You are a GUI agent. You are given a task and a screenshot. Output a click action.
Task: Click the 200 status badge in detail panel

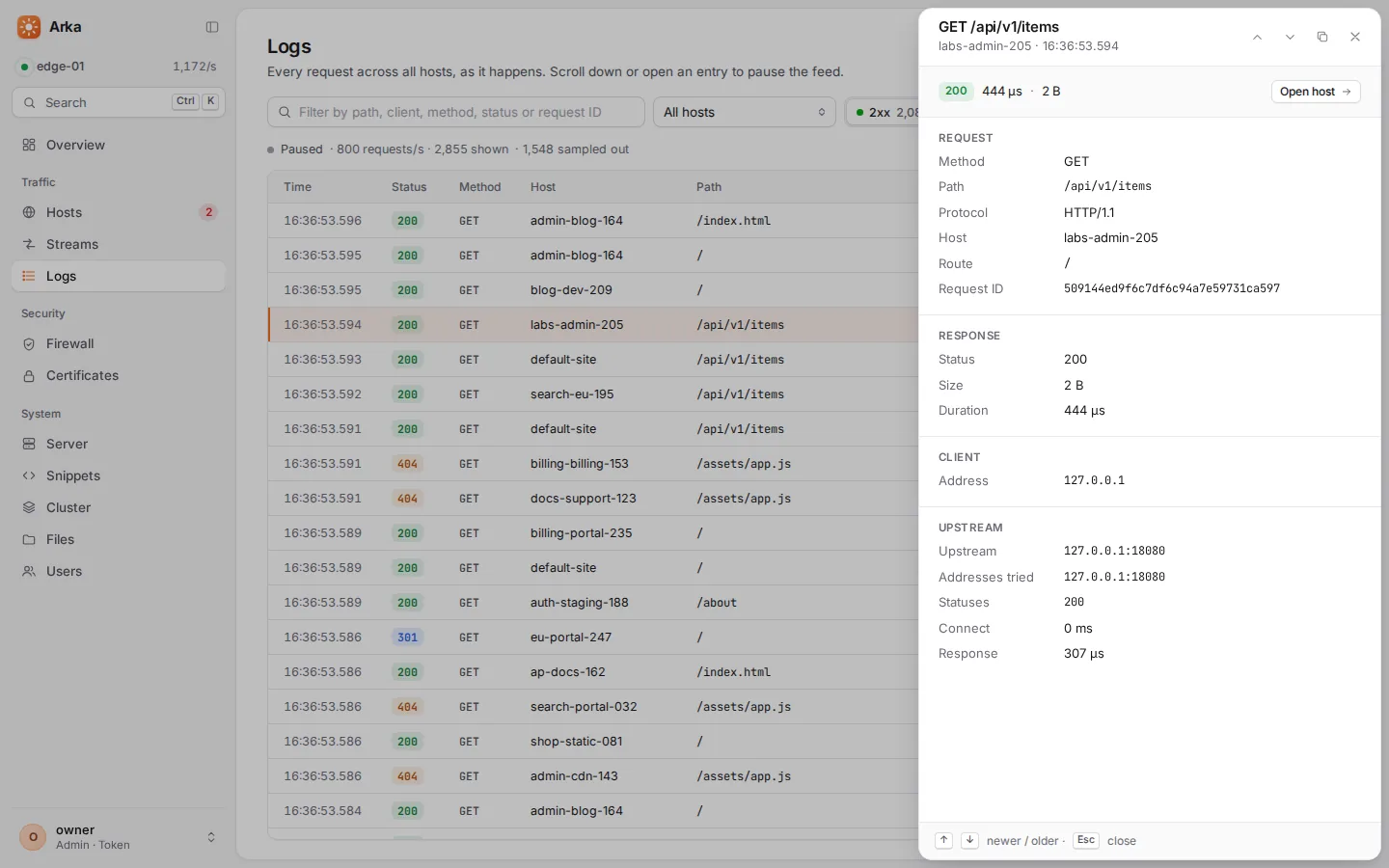coord(956,92)
